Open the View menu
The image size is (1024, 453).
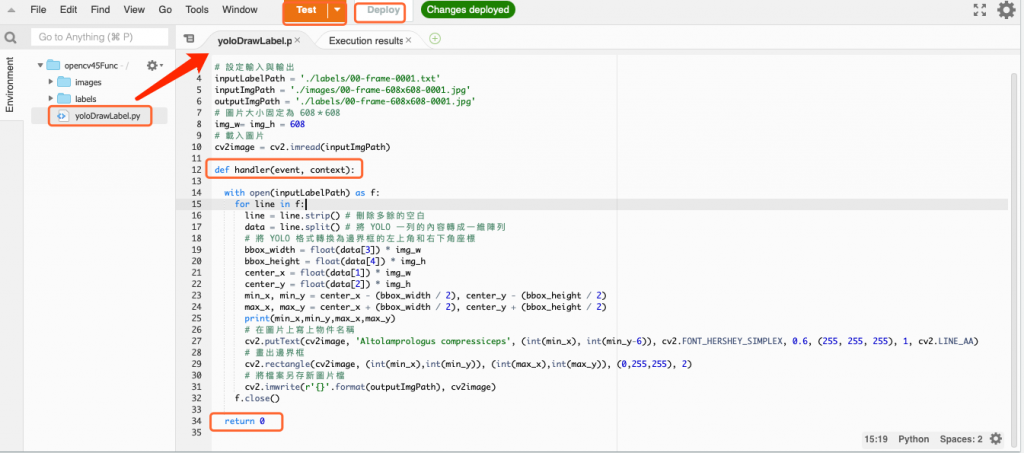tap(134, 10)
